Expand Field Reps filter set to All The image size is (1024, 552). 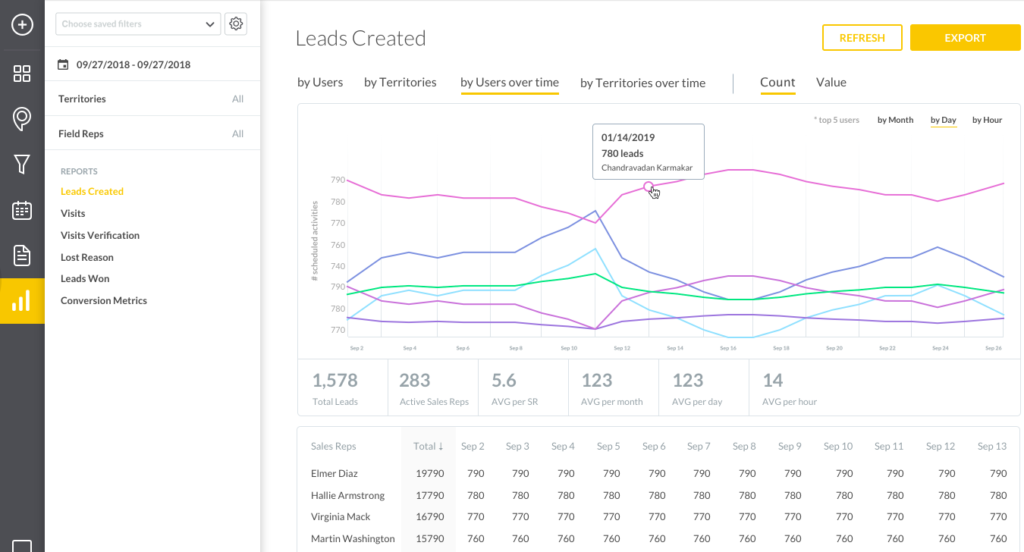coord(152,133)
